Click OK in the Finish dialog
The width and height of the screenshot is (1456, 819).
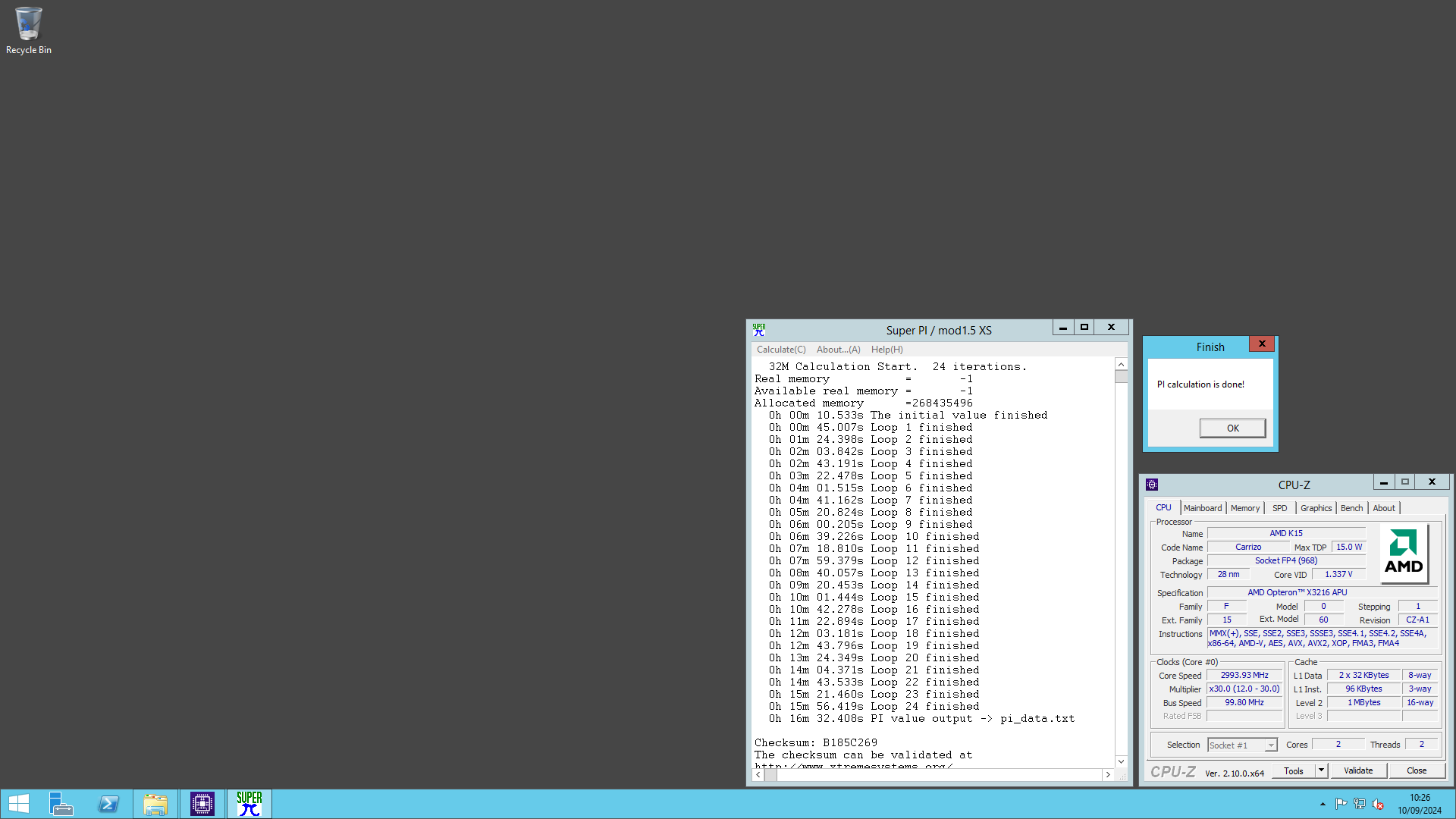pos(1233,428)
